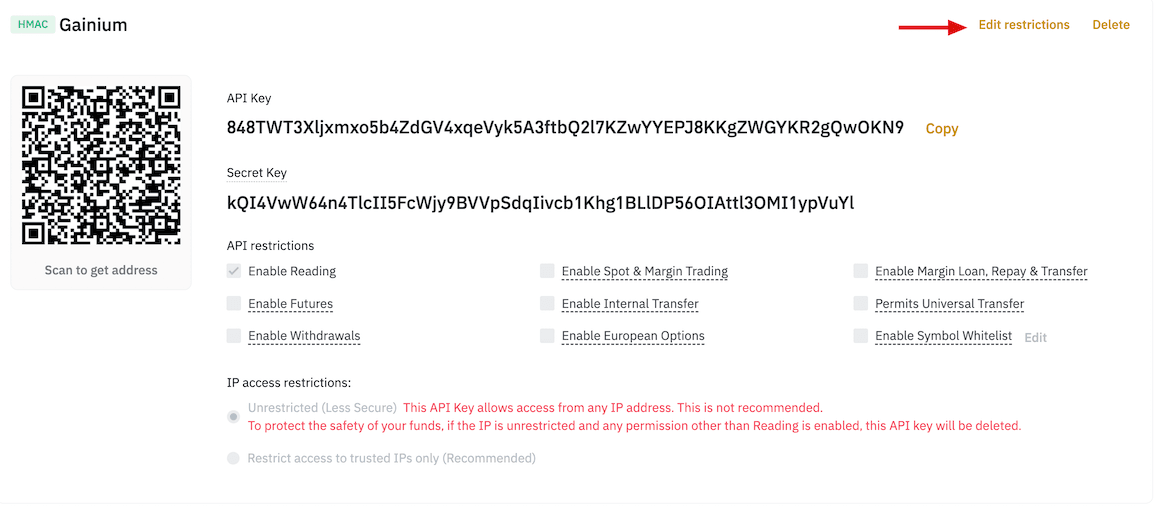Select Restrict access to trusted IPs only
Image resolution: width=1159 pixels, height=509 pixels.
point(234,458)
